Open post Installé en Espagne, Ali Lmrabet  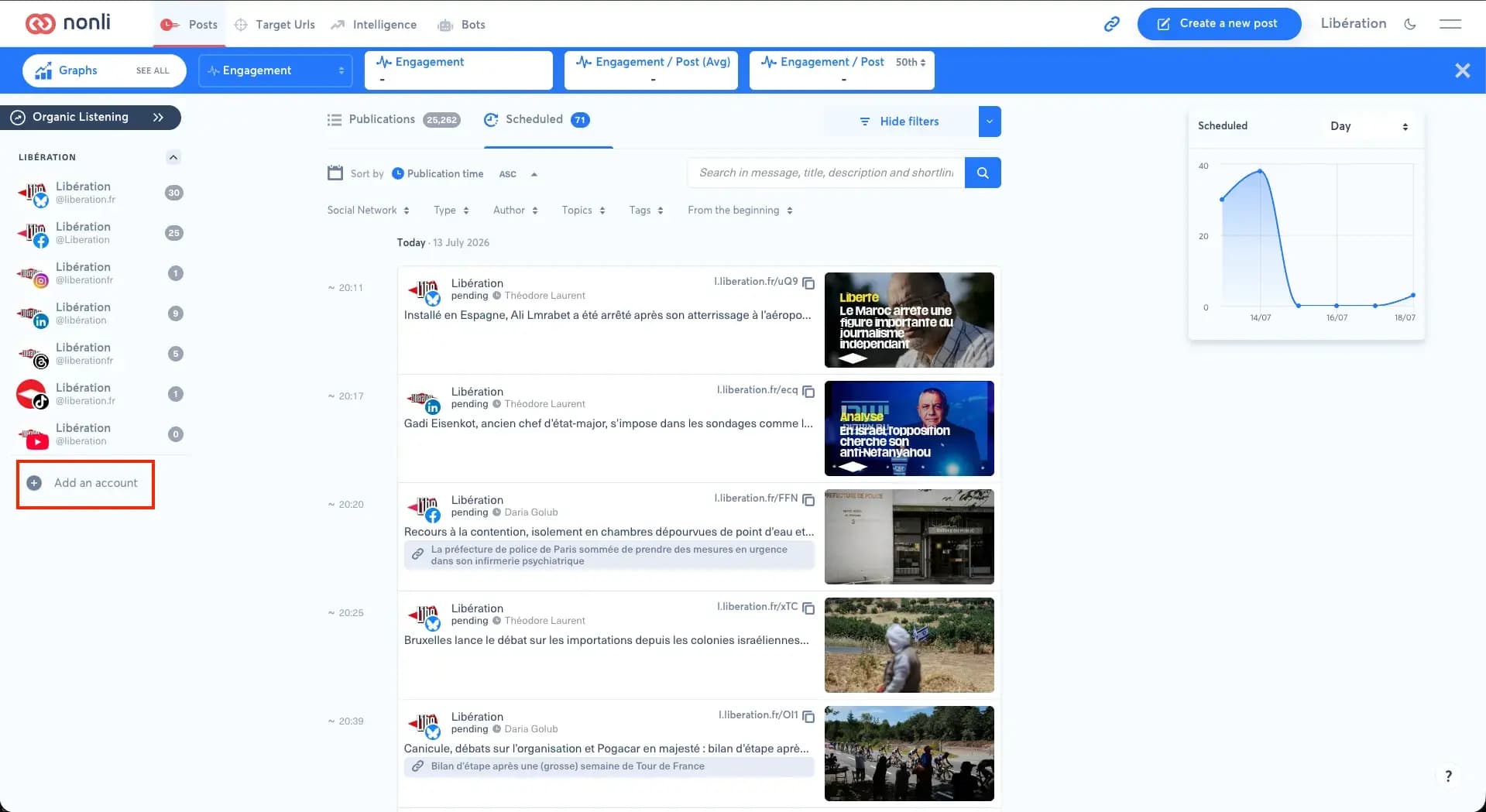607,315
